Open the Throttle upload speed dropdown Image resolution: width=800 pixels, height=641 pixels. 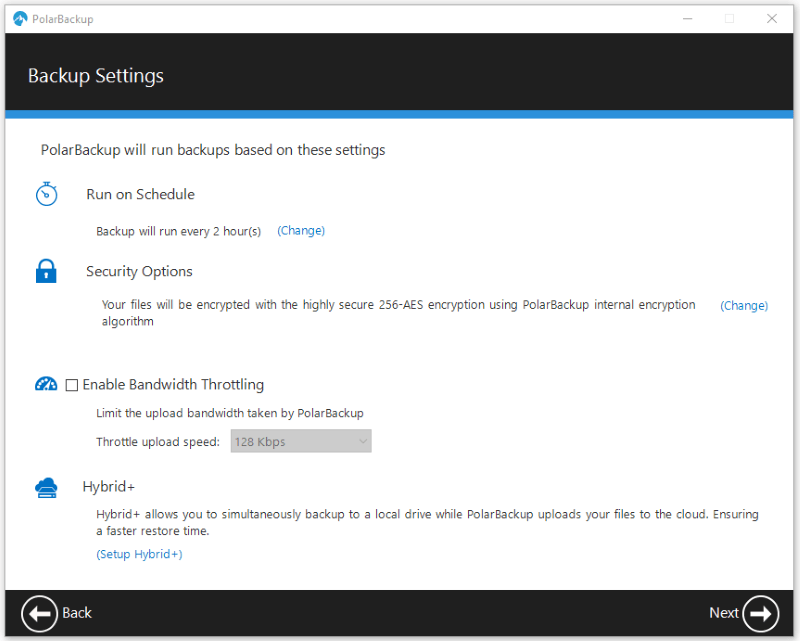(301, 441)
